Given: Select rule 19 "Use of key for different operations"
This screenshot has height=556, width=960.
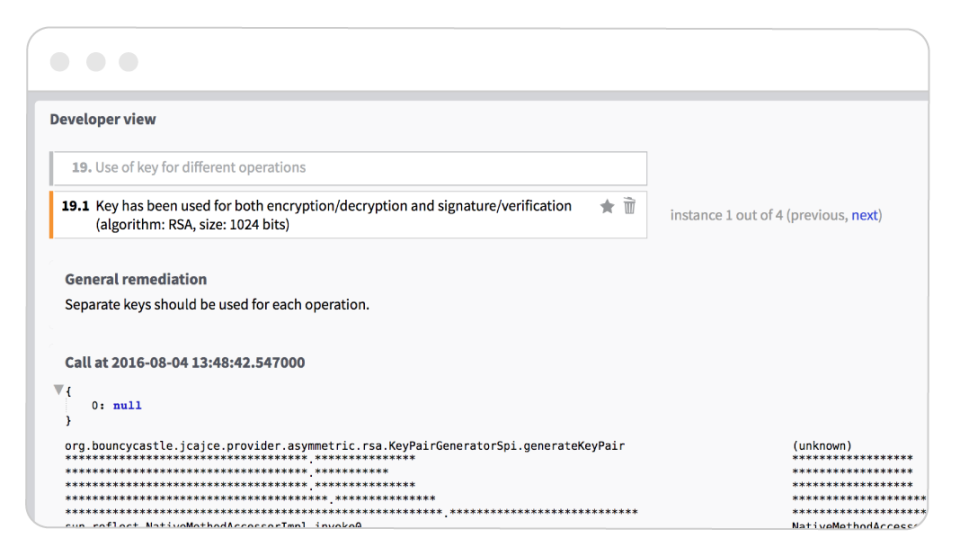Looking at the screenshot, I should coord(348,168).
